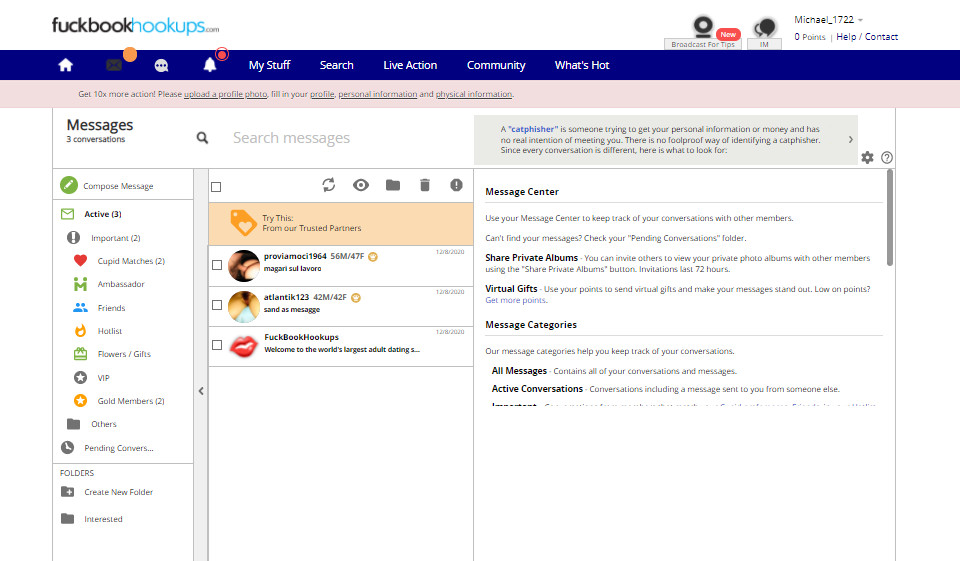The height and width of the screenshot is (561, 960).
Task: Click the move-to-folder icon in toolbar
Action: [x=393, y=185]
